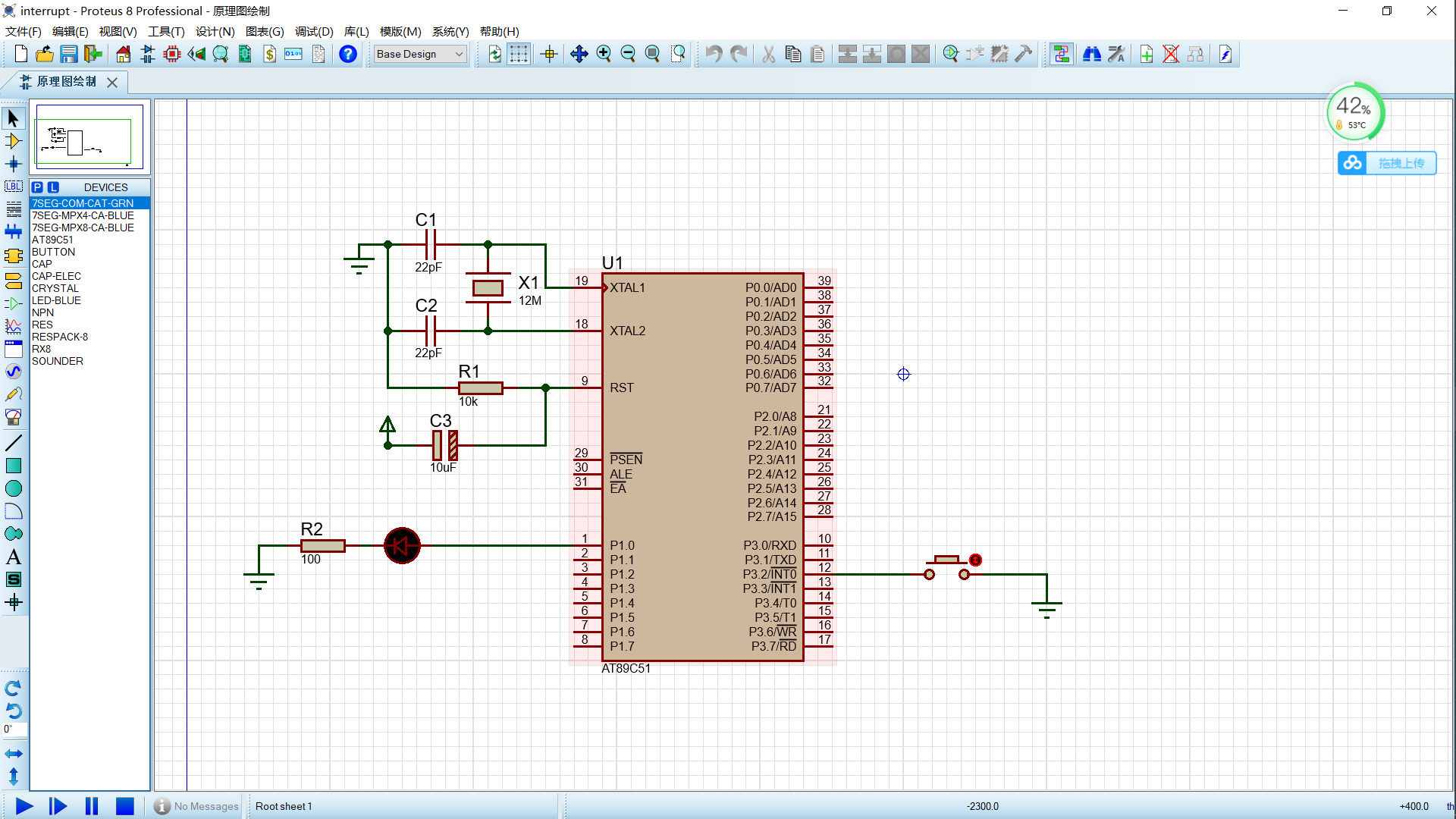Viewport: 1456px width, 819px height.
Task: Click the Zoom In magnifier icon
Action: click(604, 54)
